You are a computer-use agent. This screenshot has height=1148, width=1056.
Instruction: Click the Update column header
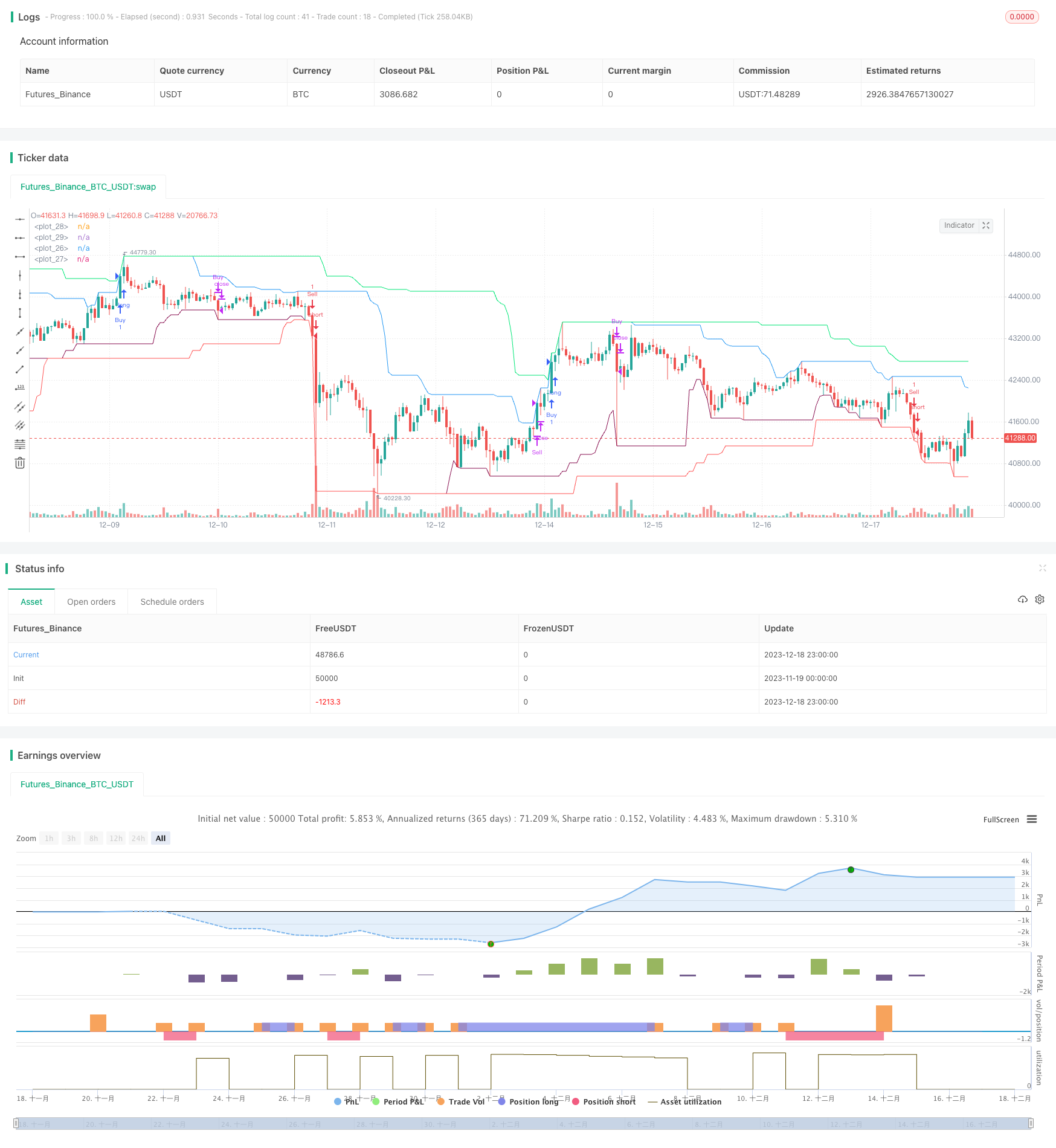point(779,628)
